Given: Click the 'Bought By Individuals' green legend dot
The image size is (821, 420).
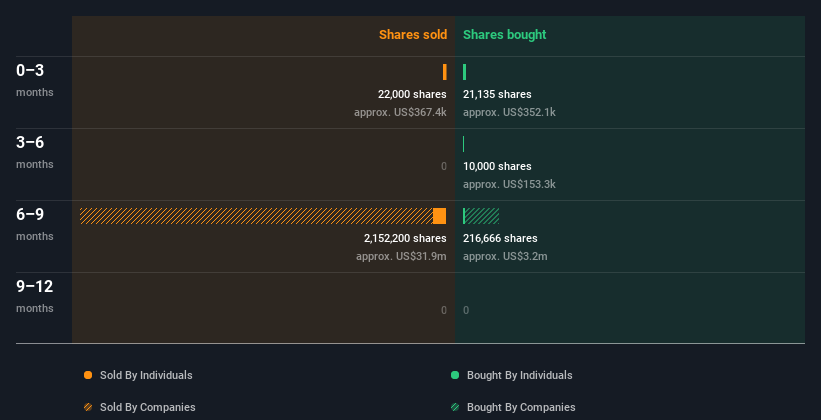Looking at the screenshot, I should point(455,375).
